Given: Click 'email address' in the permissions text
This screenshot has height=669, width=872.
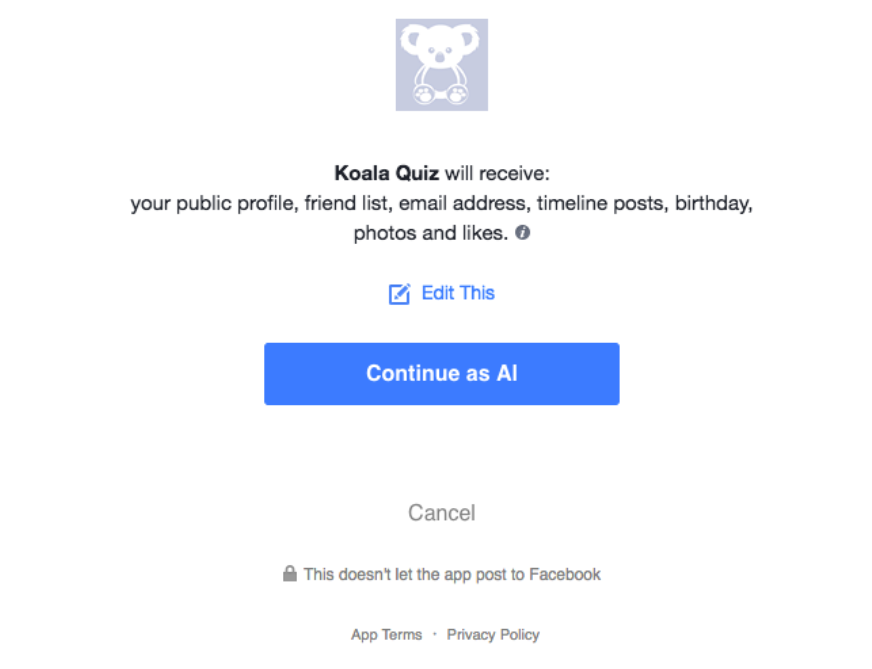Looking at the screenshot, I should coord(463,204).
